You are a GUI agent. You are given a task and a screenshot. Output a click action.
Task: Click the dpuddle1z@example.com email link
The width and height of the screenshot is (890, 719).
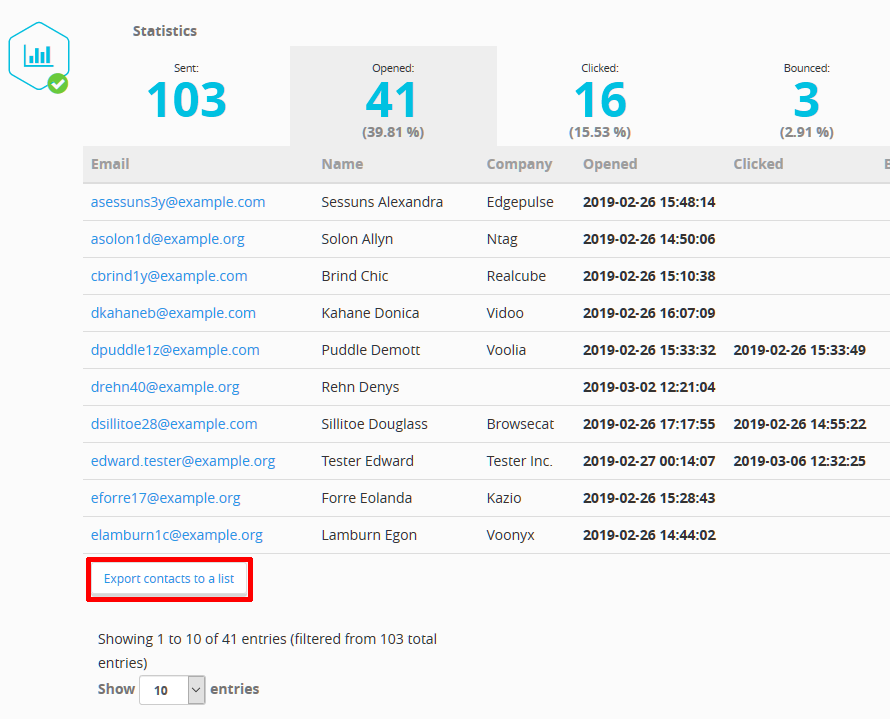pos(174,349)
